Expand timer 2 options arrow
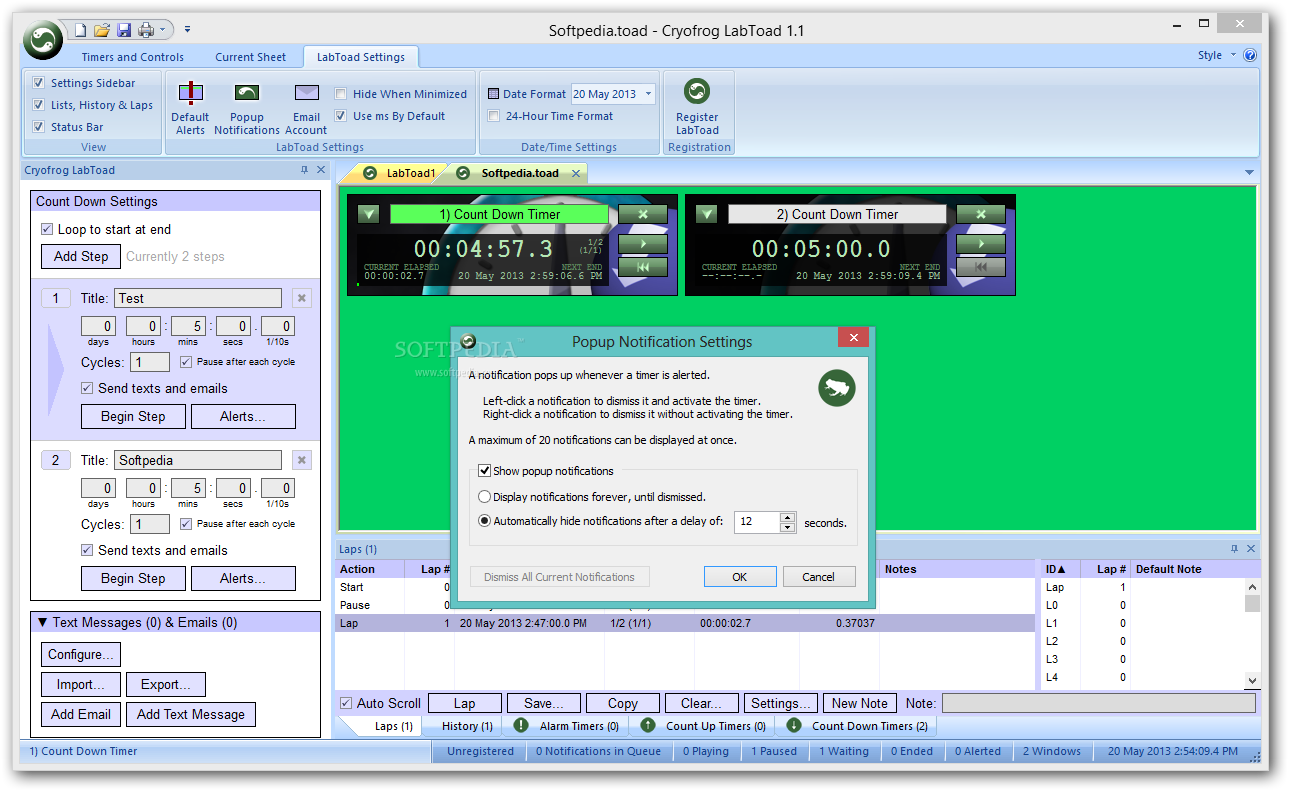 pos(706,214)
